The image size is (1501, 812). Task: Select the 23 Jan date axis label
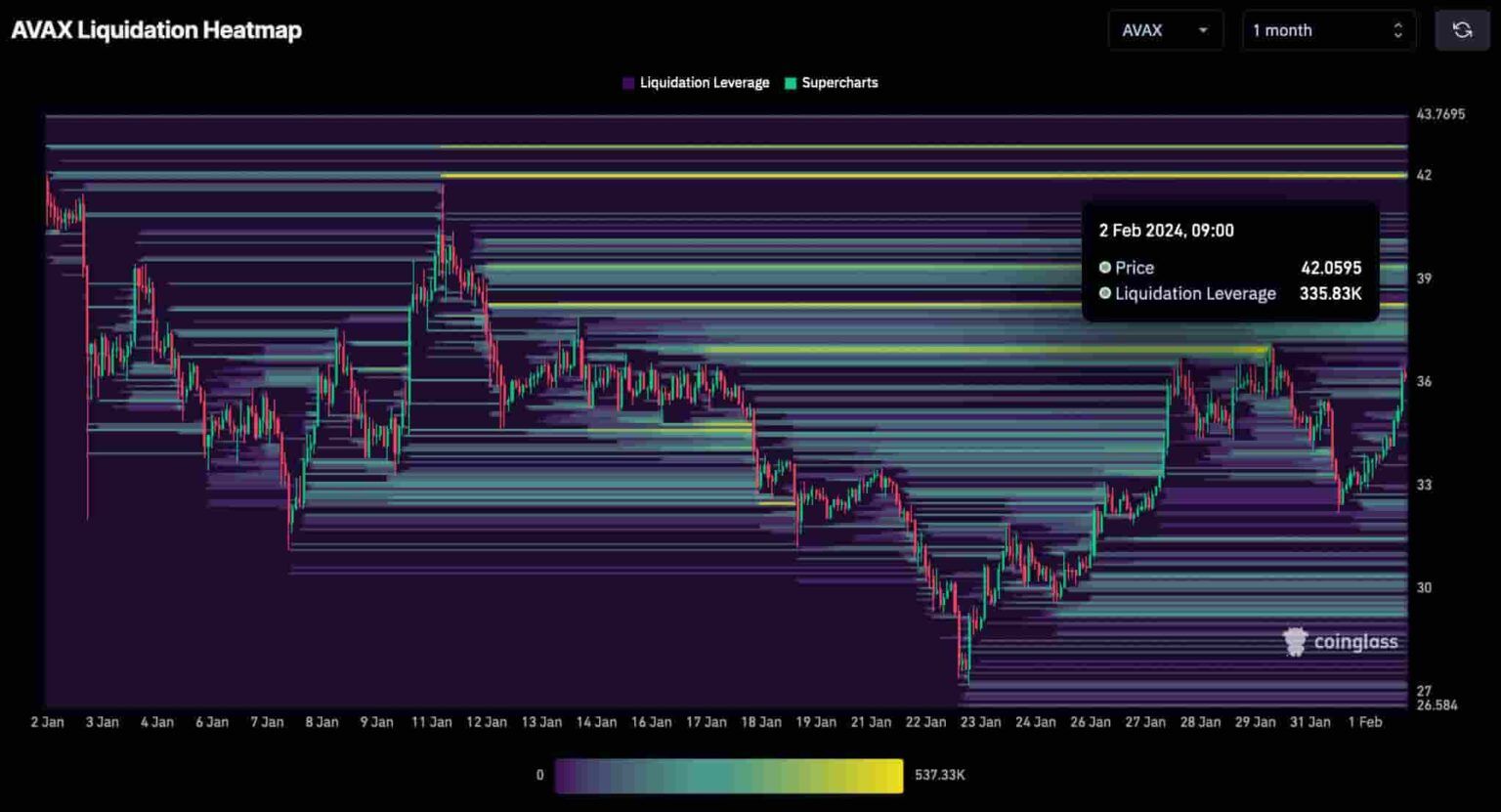point(980,722)
